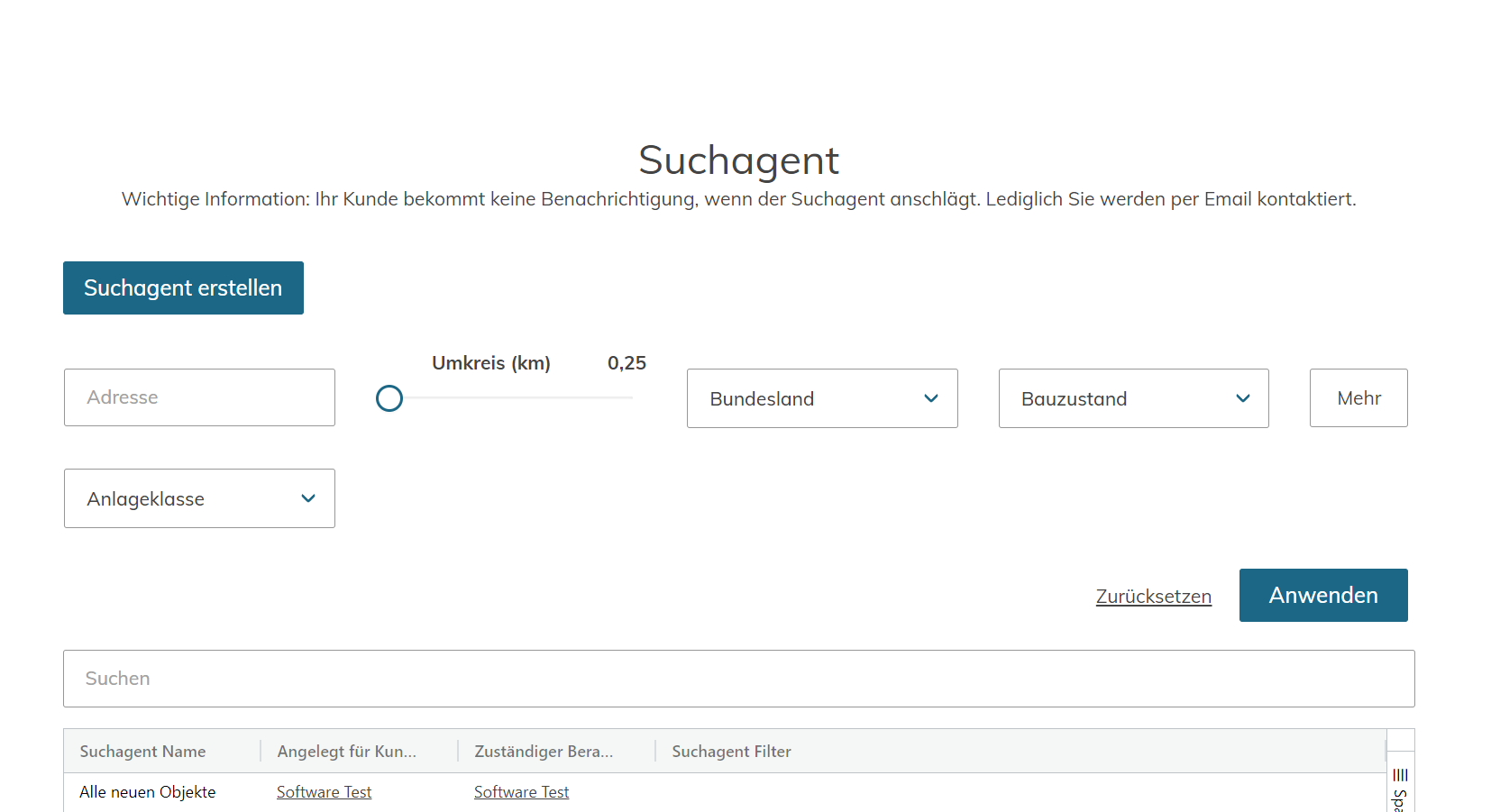This screenshot has width=1491, height=812.
Task: Click the Mehr filters button
Action: click(1358, 397)
